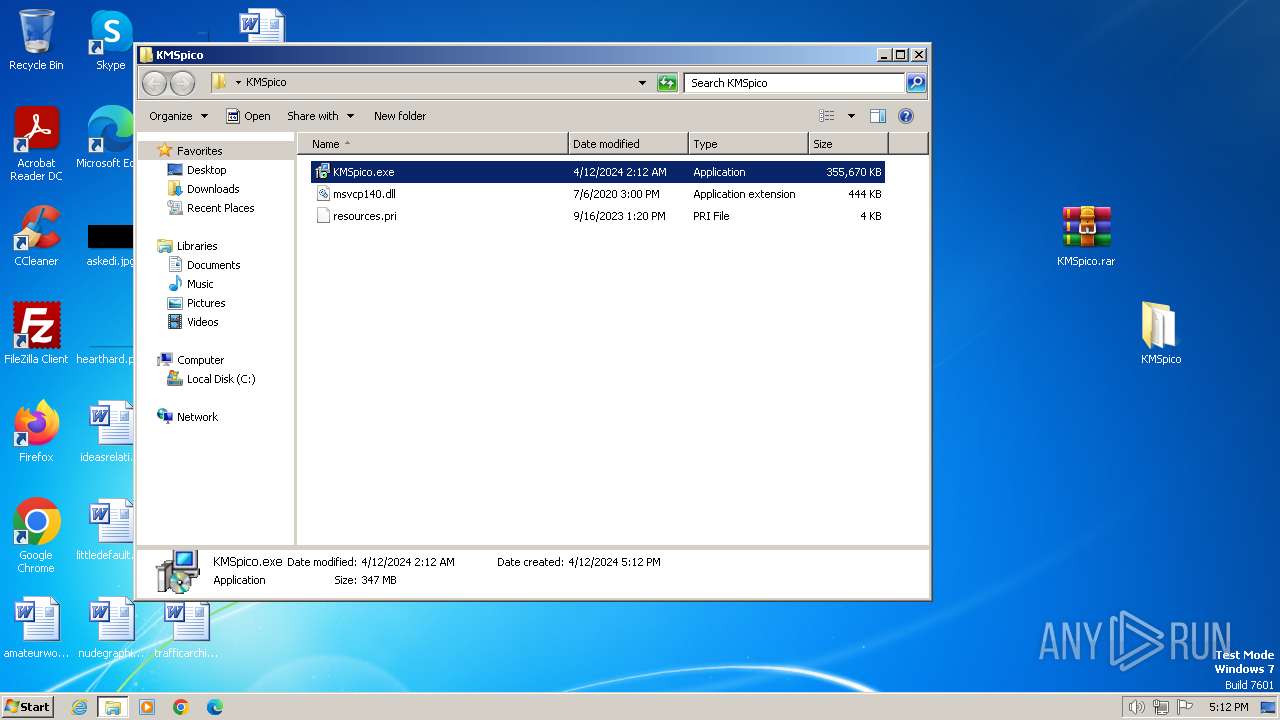This screenshot has width=1280, height=720.
Task: Select the Firefox desktop icon
Action: (36, 432)
